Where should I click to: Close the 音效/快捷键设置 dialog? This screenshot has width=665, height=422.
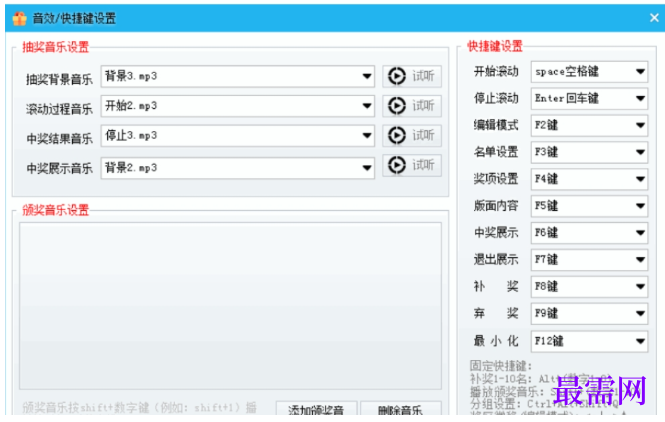(x=654, y=18)
